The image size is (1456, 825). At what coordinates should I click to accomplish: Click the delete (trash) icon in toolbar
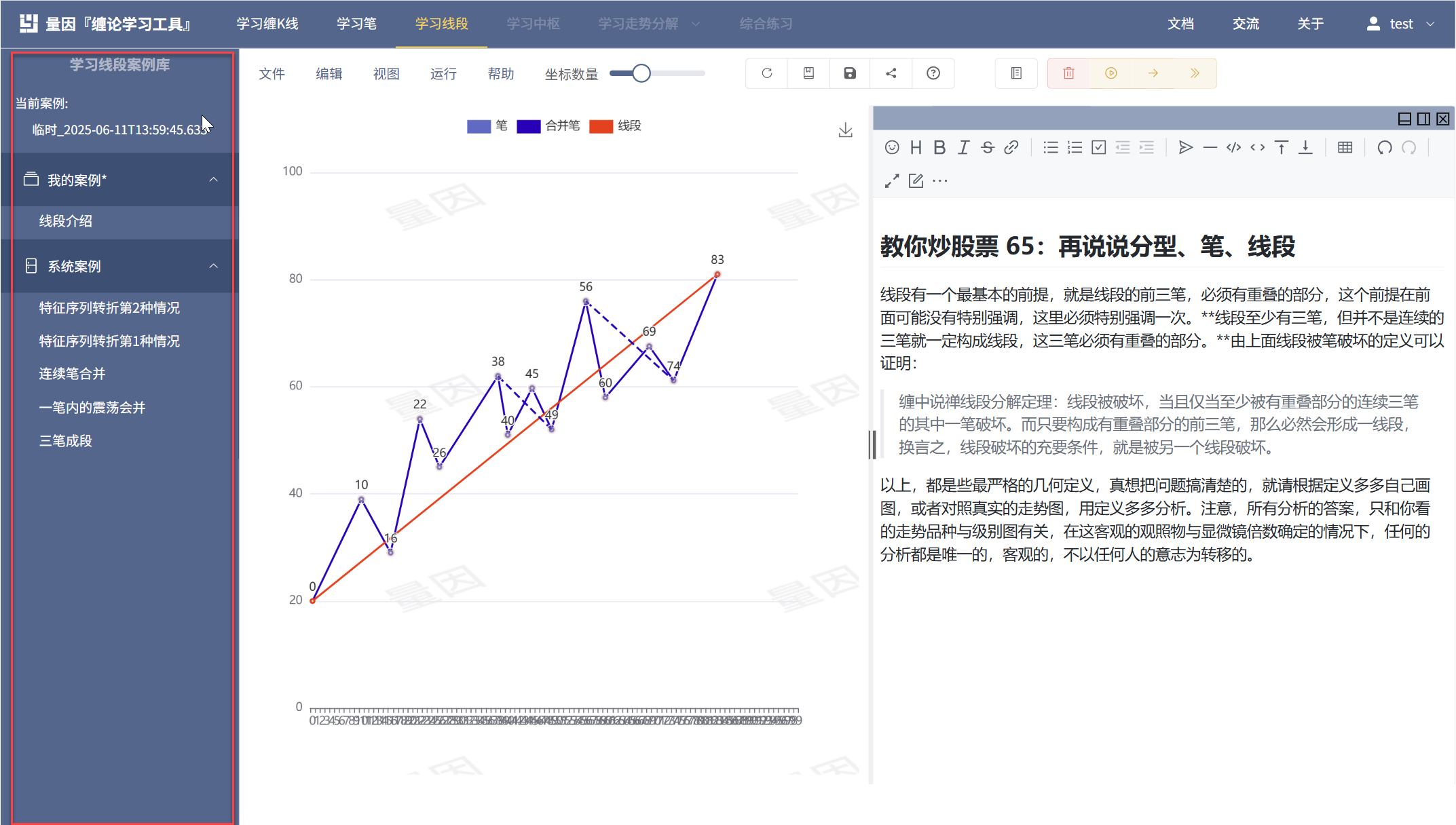(1068, 73)
